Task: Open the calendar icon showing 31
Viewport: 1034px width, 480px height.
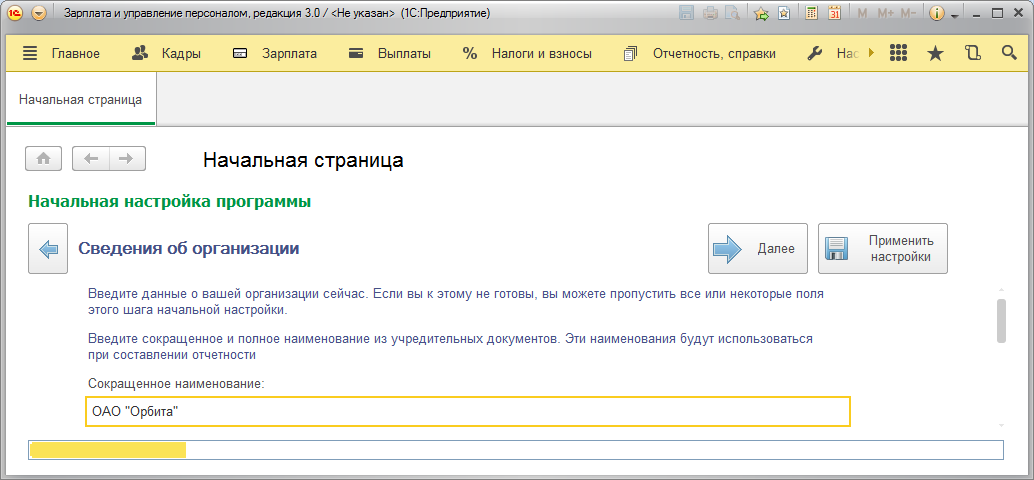Action: click(834, 14)
